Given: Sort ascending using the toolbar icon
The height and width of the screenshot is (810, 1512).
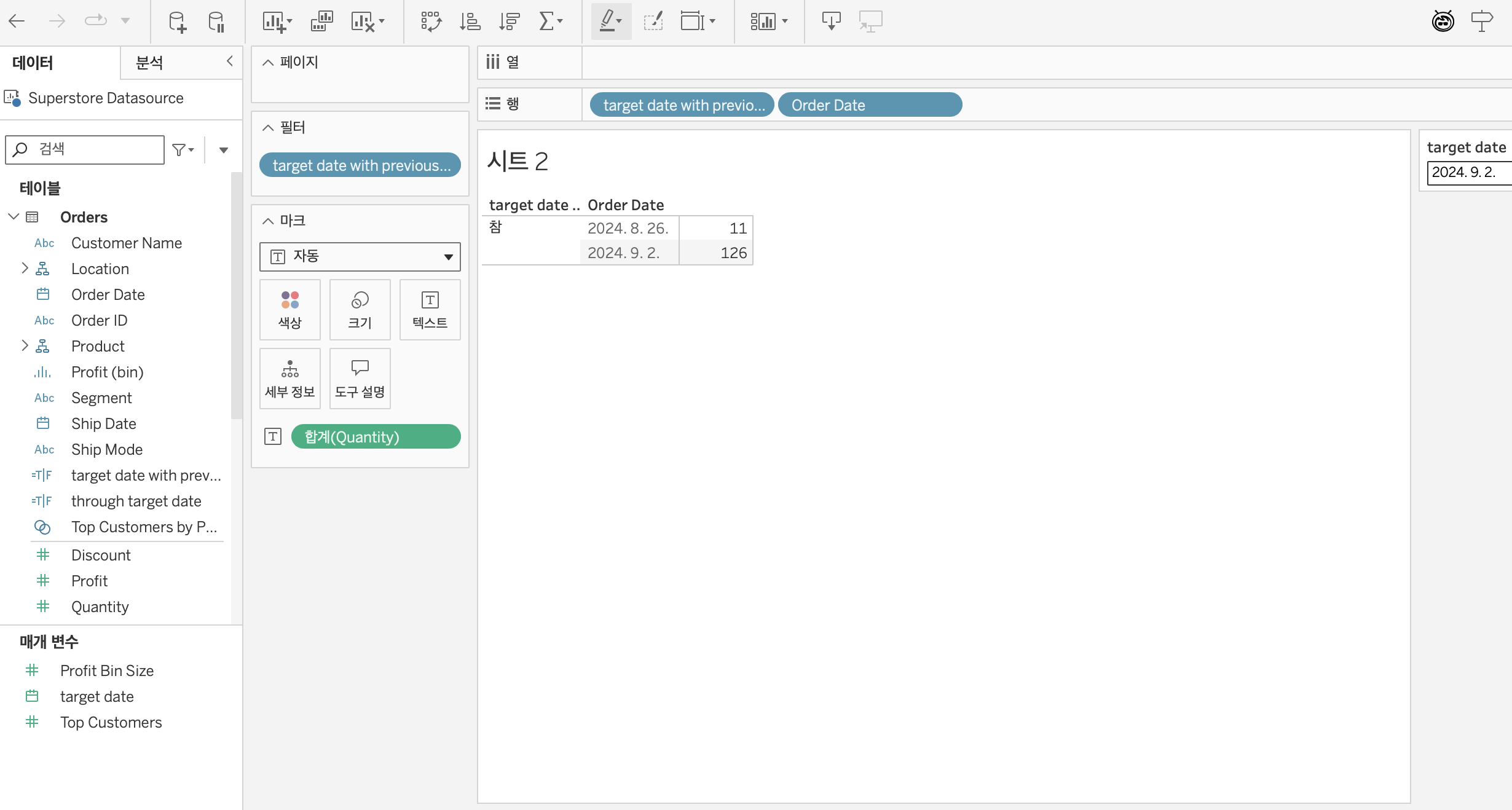Looking at the screenshot, I should [470, 22].
